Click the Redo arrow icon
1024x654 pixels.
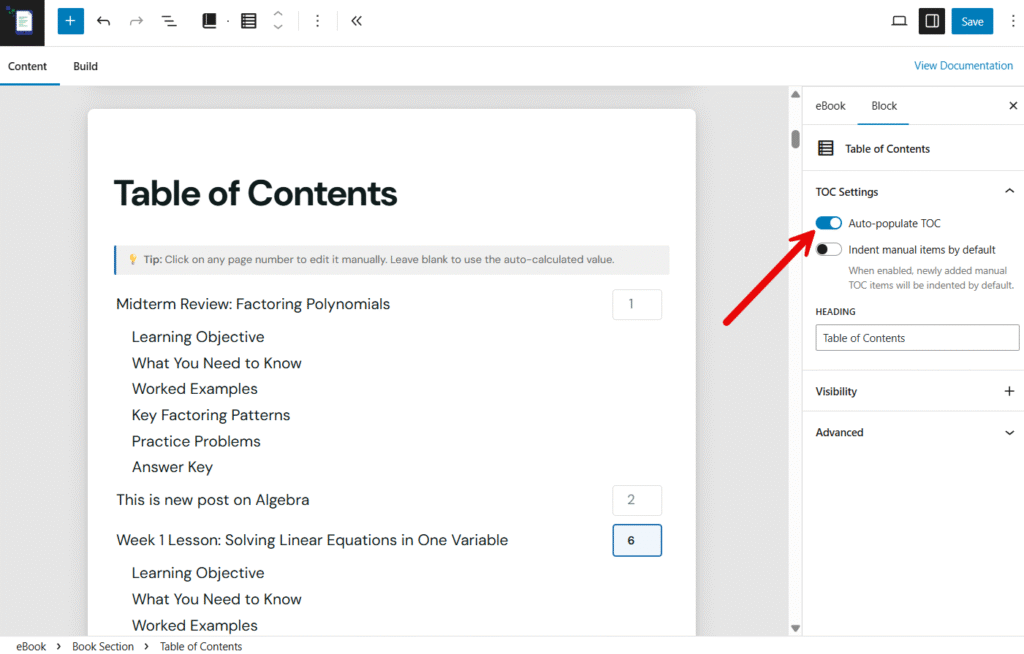click(x=135, y=20)
